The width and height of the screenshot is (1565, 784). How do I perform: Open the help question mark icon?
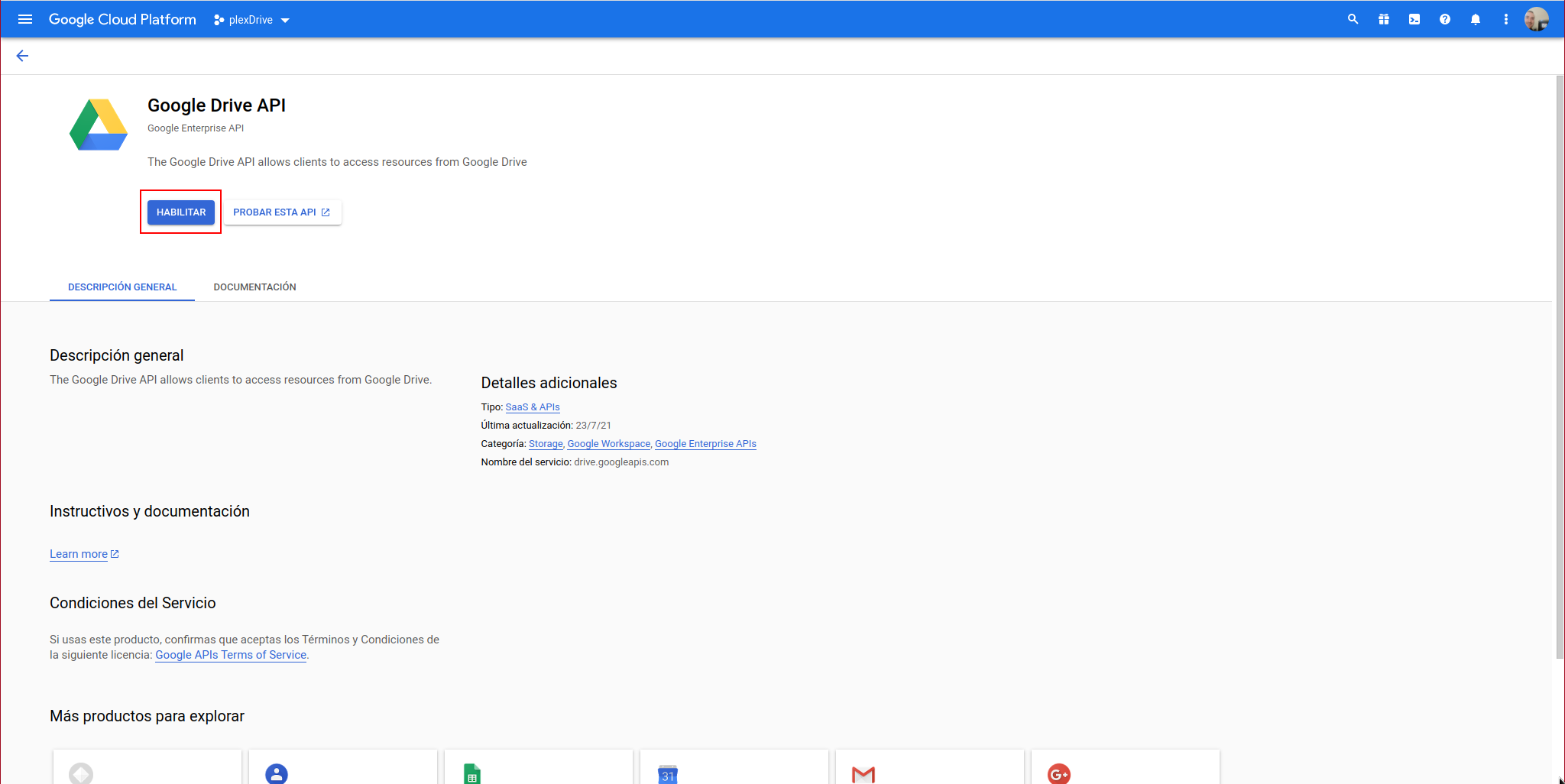(1444, 19)
